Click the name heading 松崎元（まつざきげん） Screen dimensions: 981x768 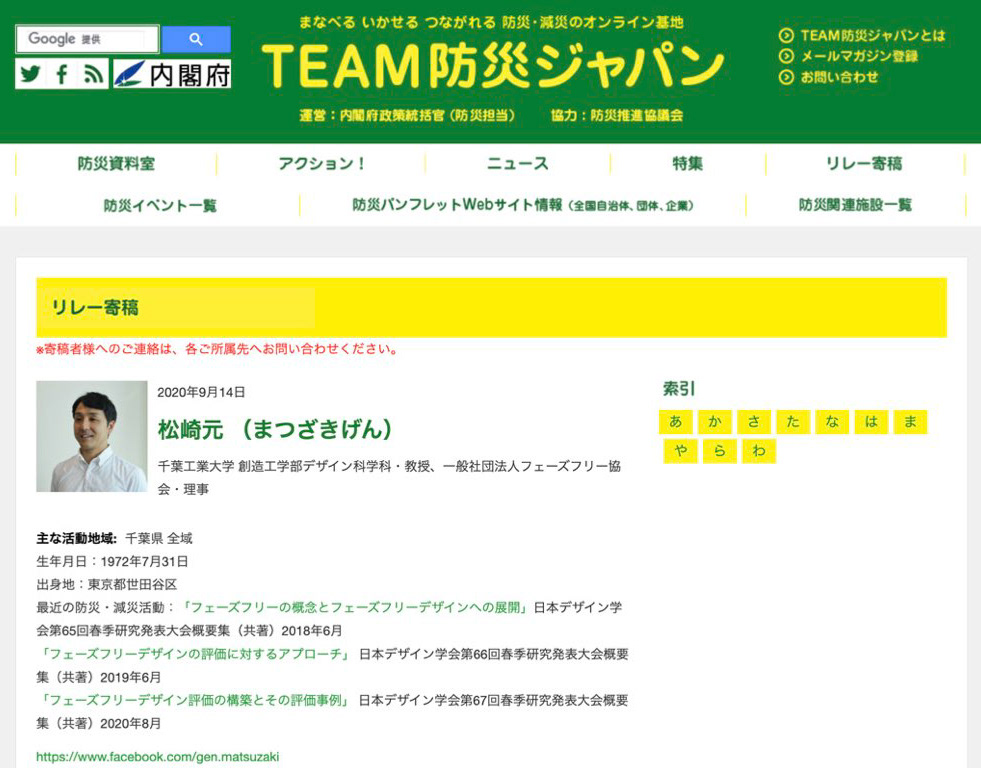coord(275,430)
